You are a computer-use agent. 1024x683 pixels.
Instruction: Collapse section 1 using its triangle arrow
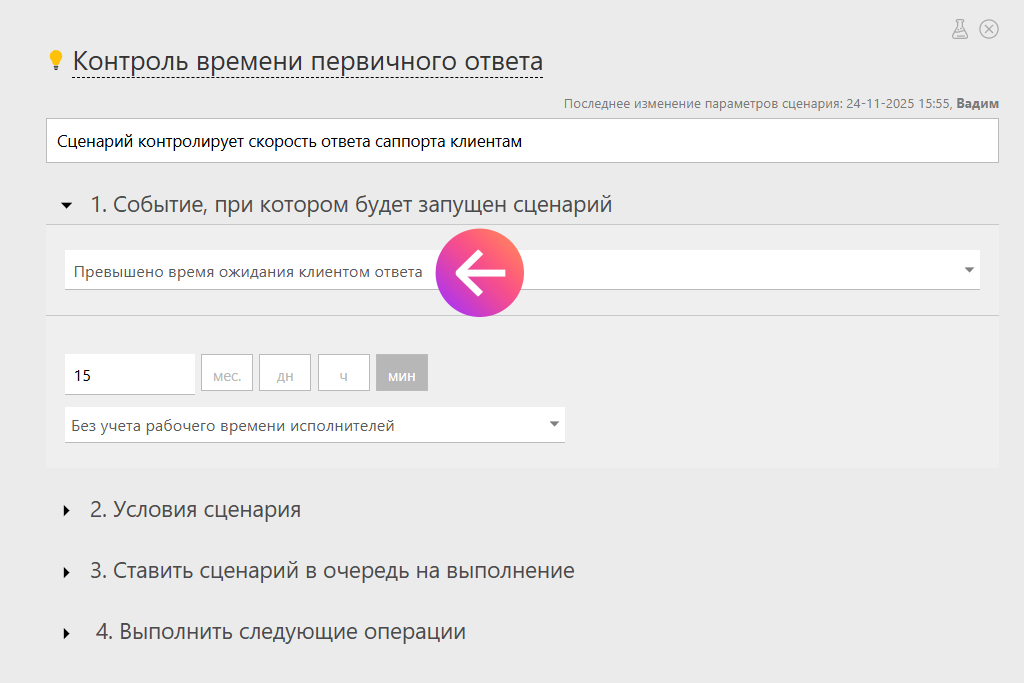point(67,206)
